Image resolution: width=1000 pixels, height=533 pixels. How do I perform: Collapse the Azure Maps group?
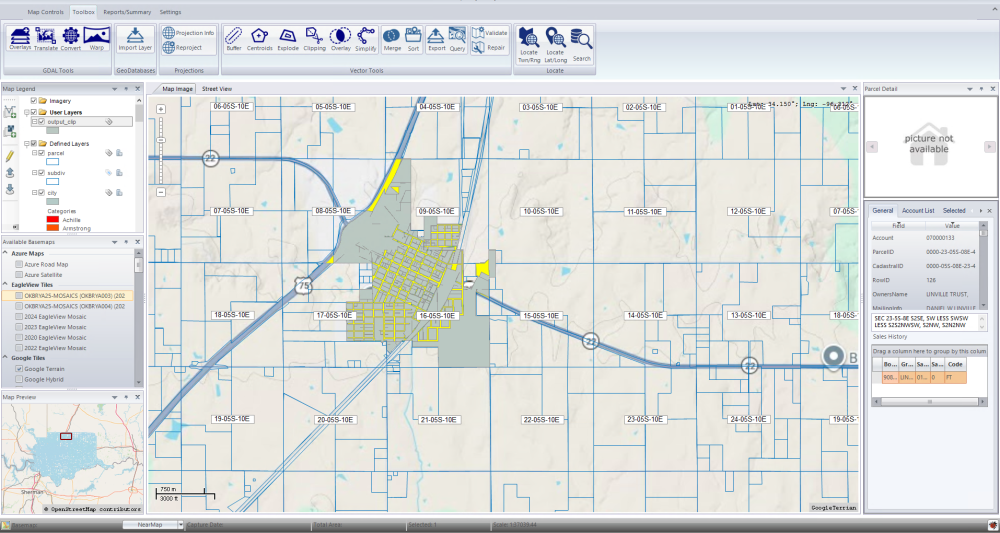click(x=6, y=253)
